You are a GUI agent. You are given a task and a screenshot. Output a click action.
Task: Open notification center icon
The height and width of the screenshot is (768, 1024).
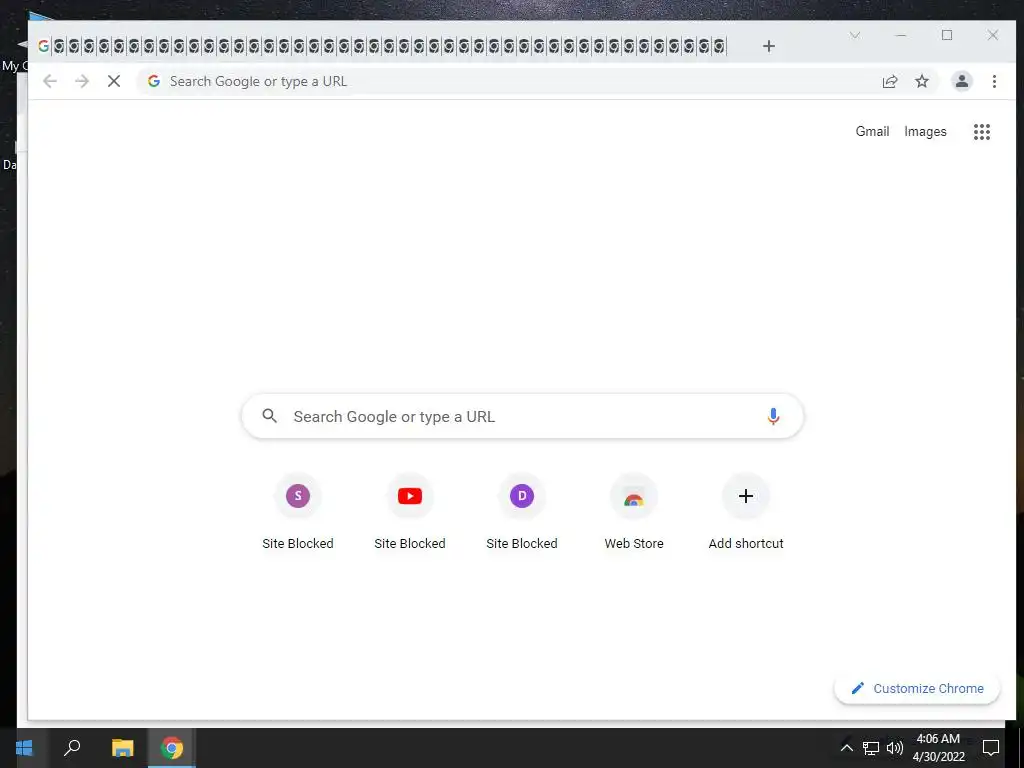[991, 748]
